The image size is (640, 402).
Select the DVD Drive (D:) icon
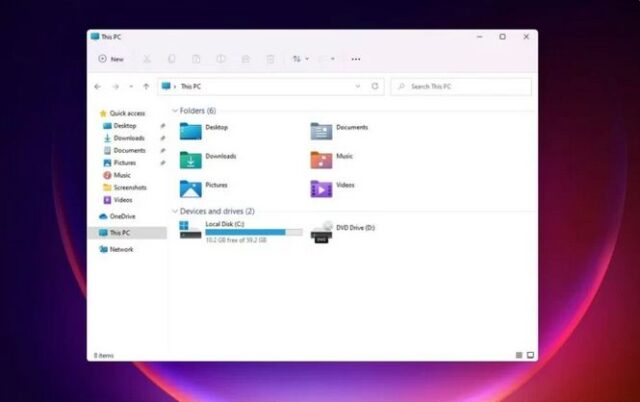click(321, 232)
